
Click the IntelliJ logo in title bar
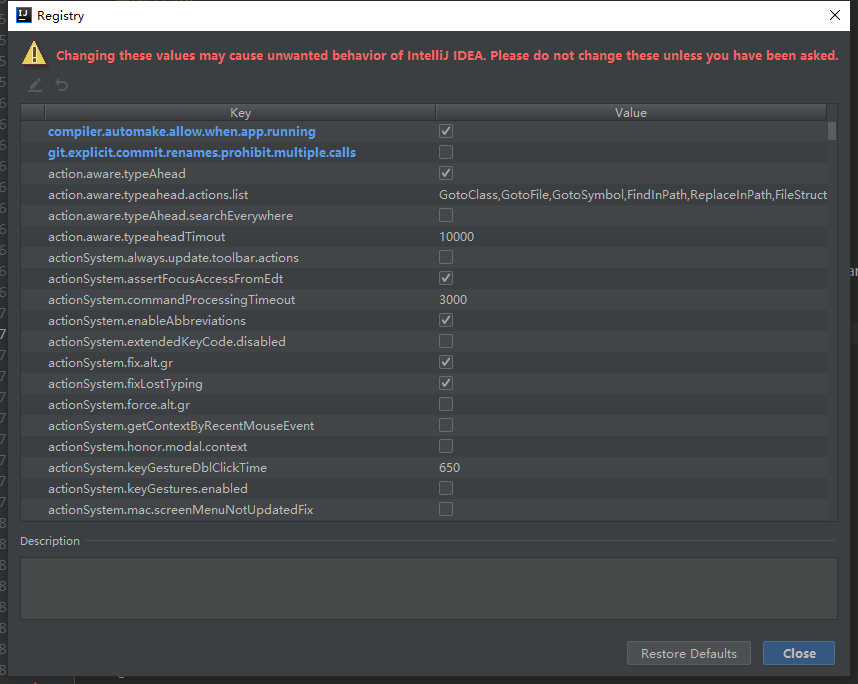[x=21, y=16]
